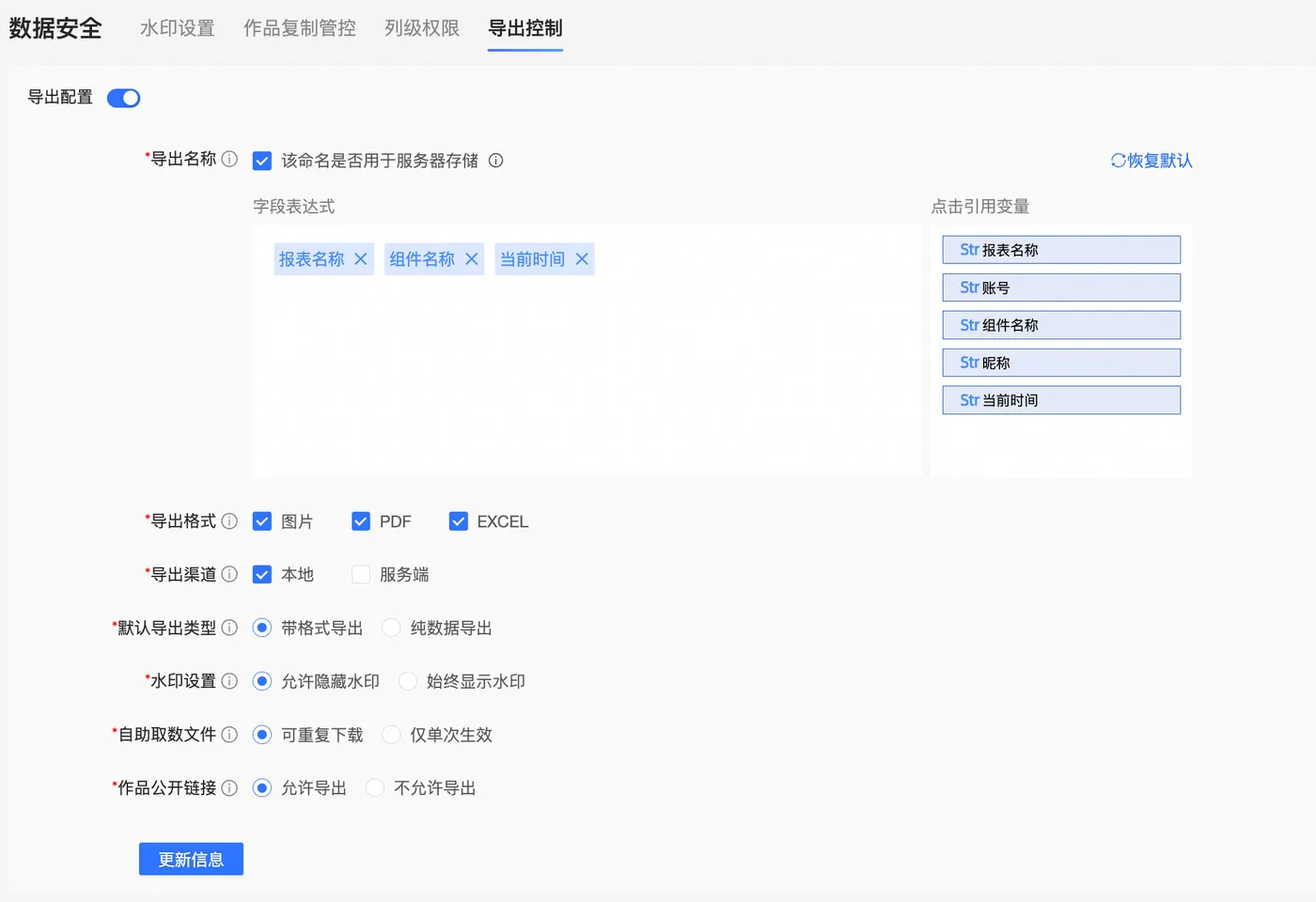Click the info icon next to 作品公开链接
Image resolution: width=1316 pixels, height=902 pixels.
click(231, 788)
